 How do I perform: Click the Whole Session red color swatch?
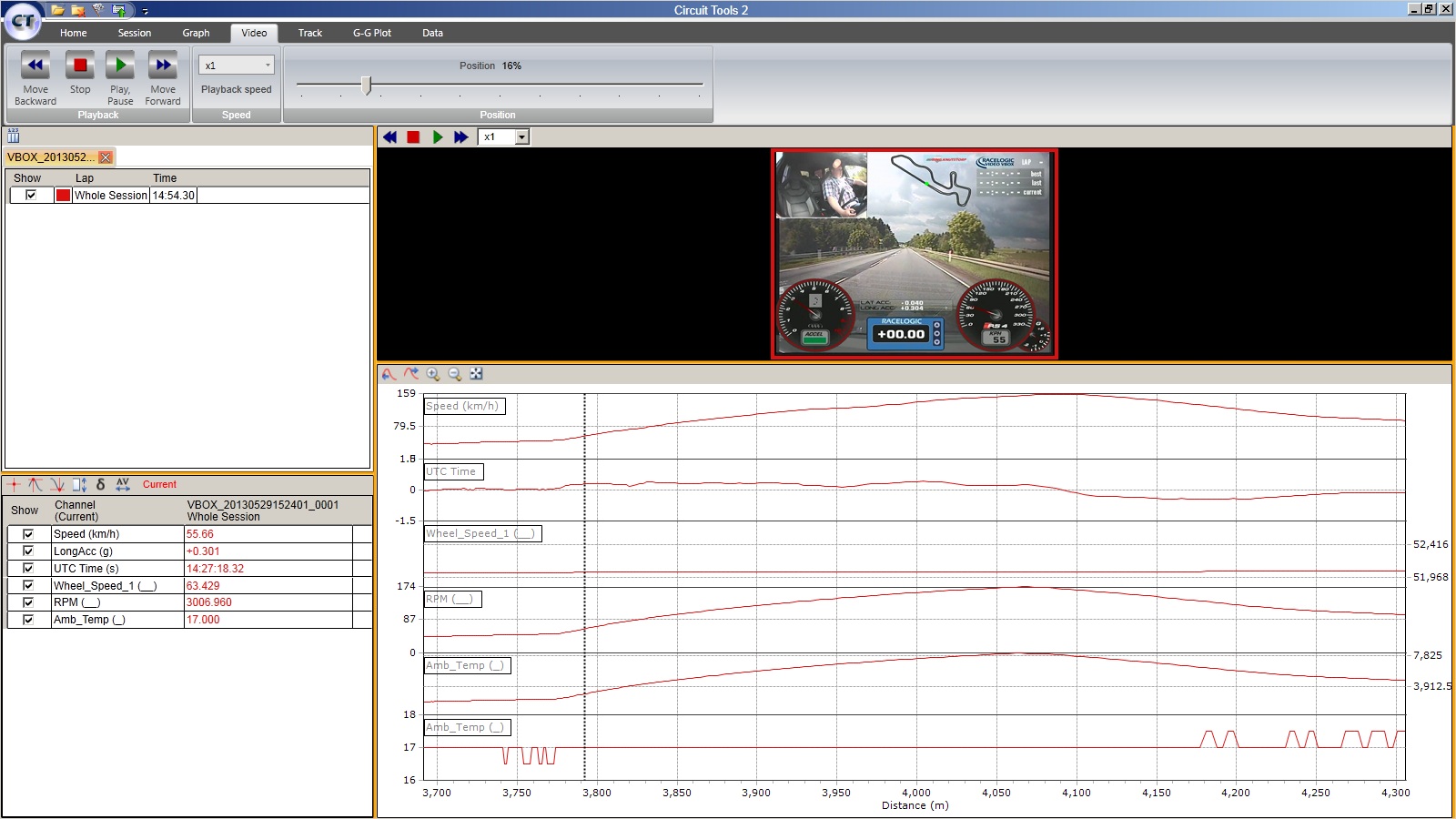pos(63,195)
